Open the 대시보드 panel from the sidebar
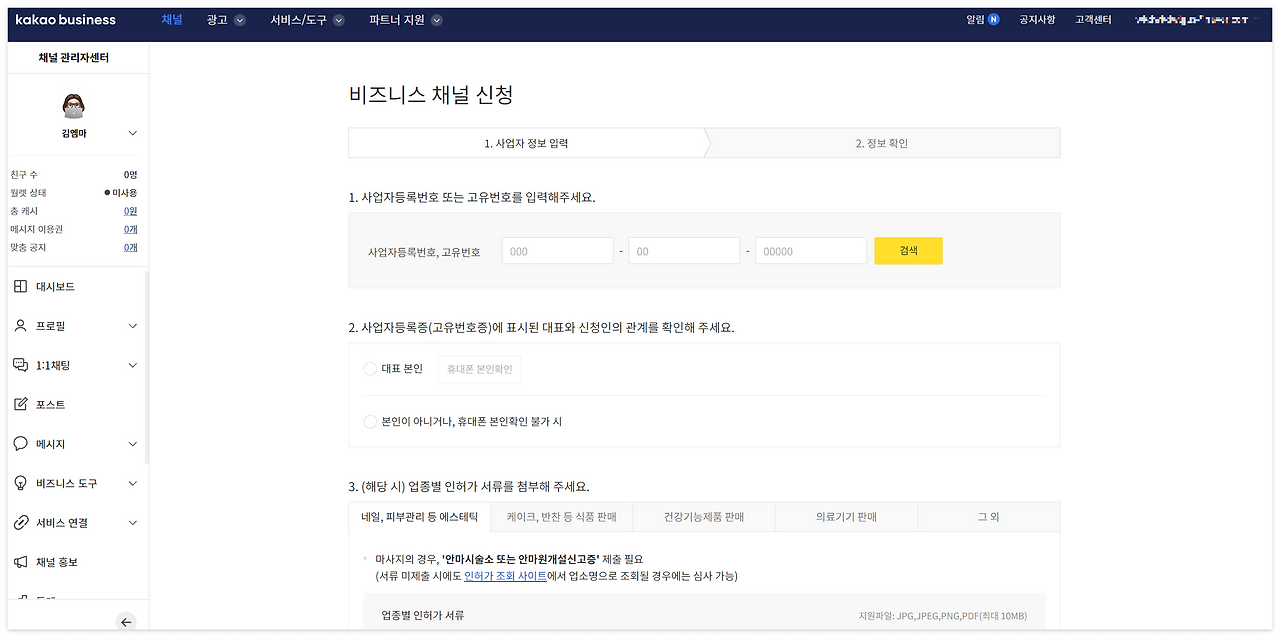The image size is (1280, 637). pos(22,286)
